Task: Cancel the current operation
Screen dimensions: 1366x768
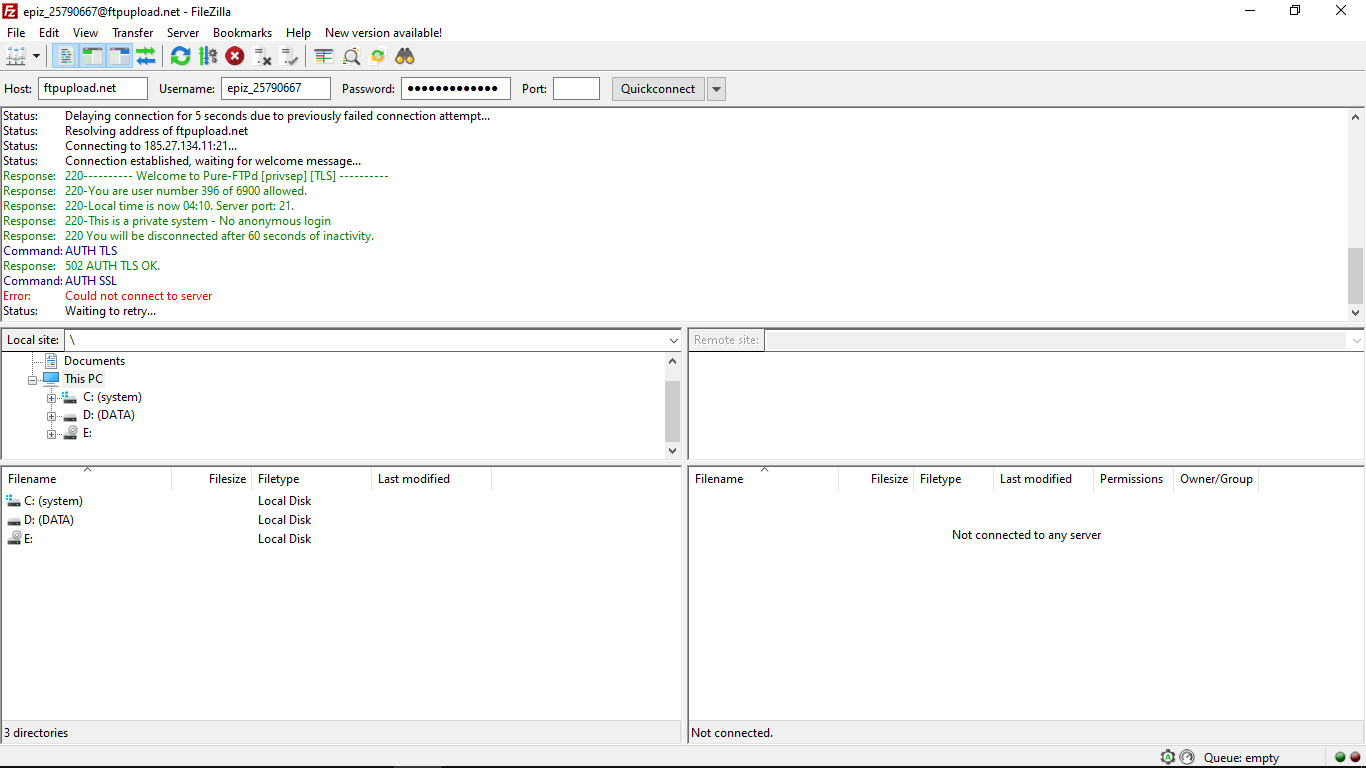Action: click(235, 56)
